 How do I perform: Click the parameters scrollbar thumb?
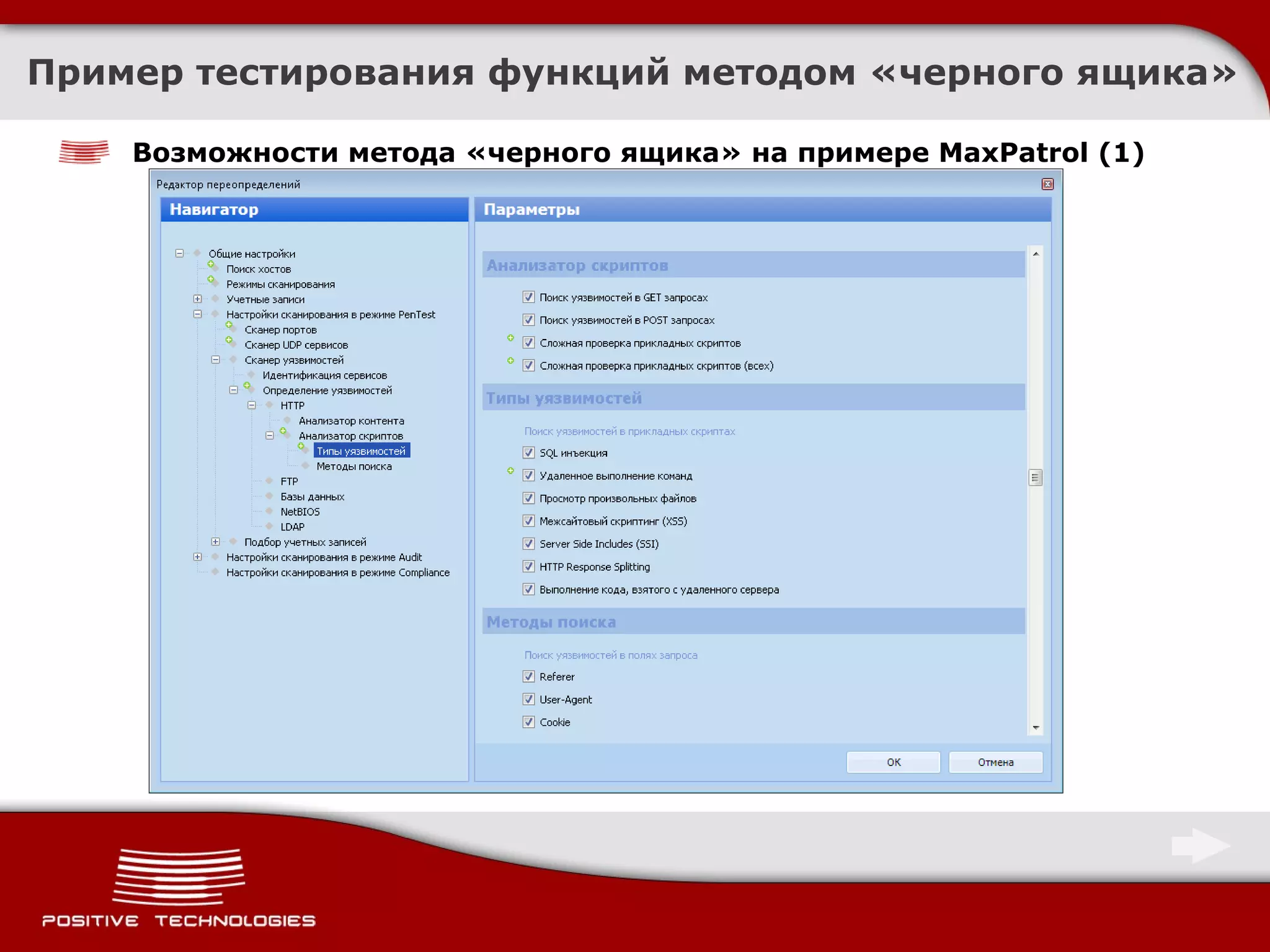coord(1035,478)
